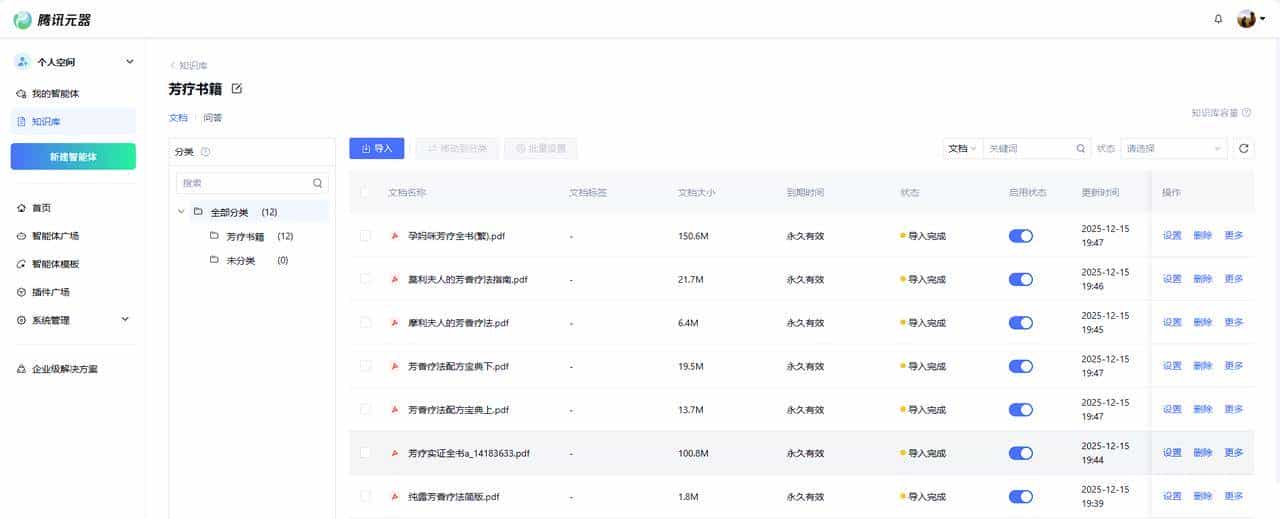Click the help icon beside 分类
1280x519 pixels.
tap(205, 152)
